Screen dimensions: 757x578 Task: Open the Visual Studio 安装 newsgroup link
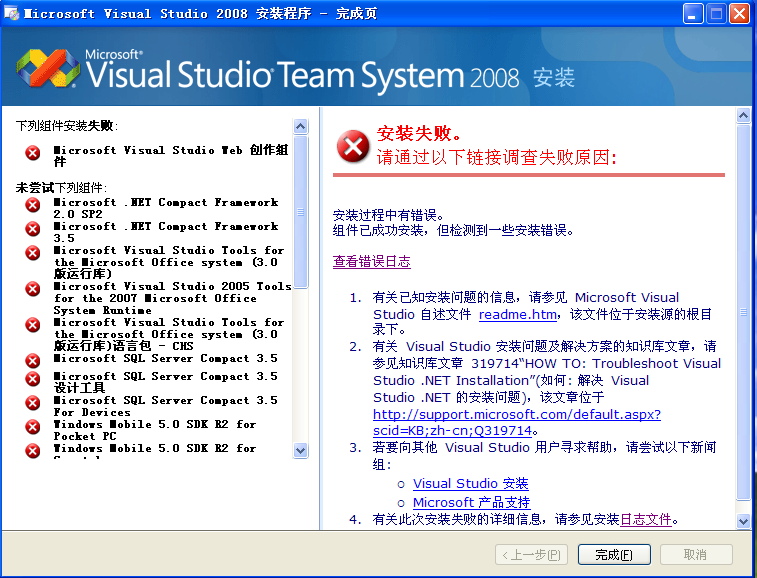[470, 483]
